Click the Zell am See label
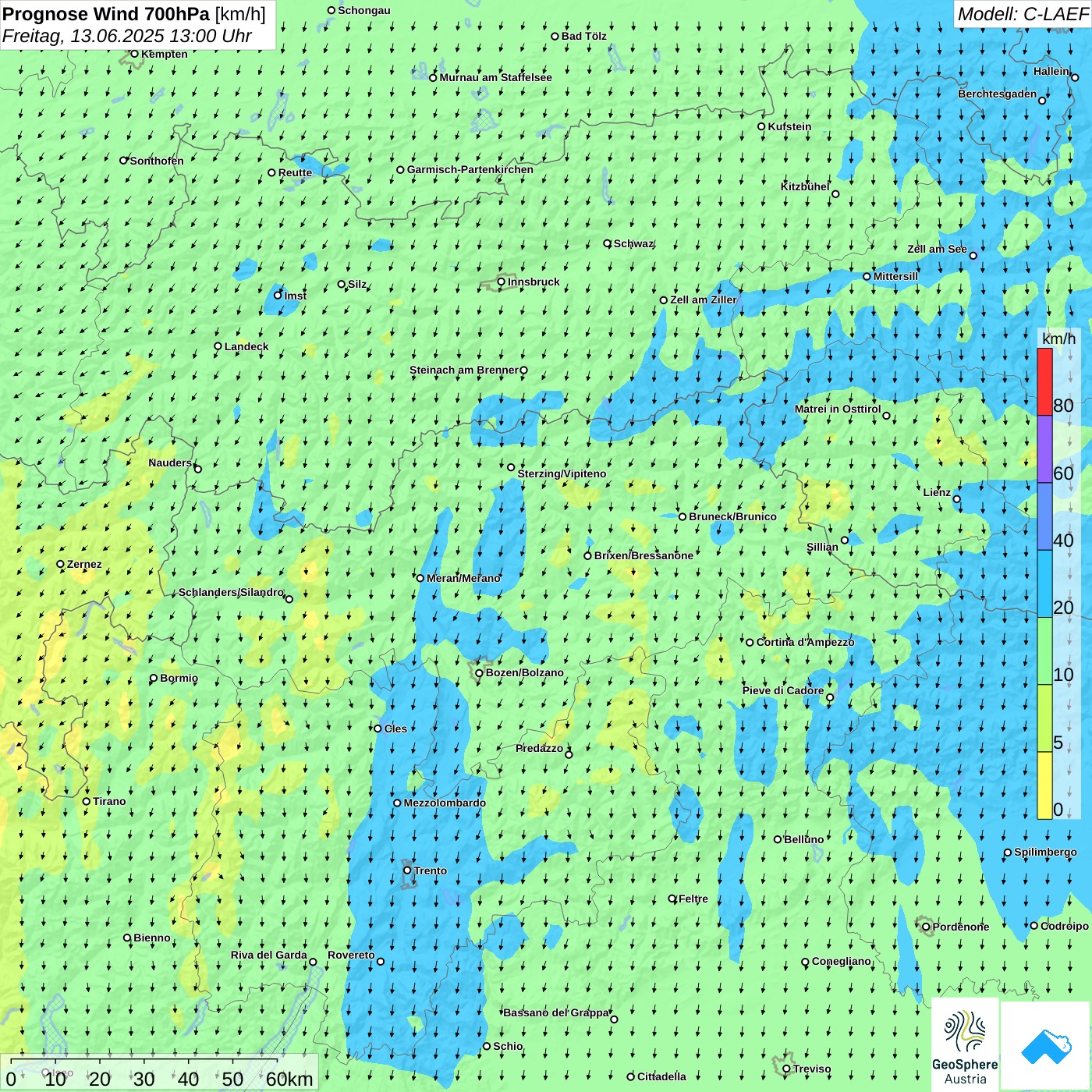Image resolution: width=1092 pixels, height=1092 pixels. click(937, 249)
